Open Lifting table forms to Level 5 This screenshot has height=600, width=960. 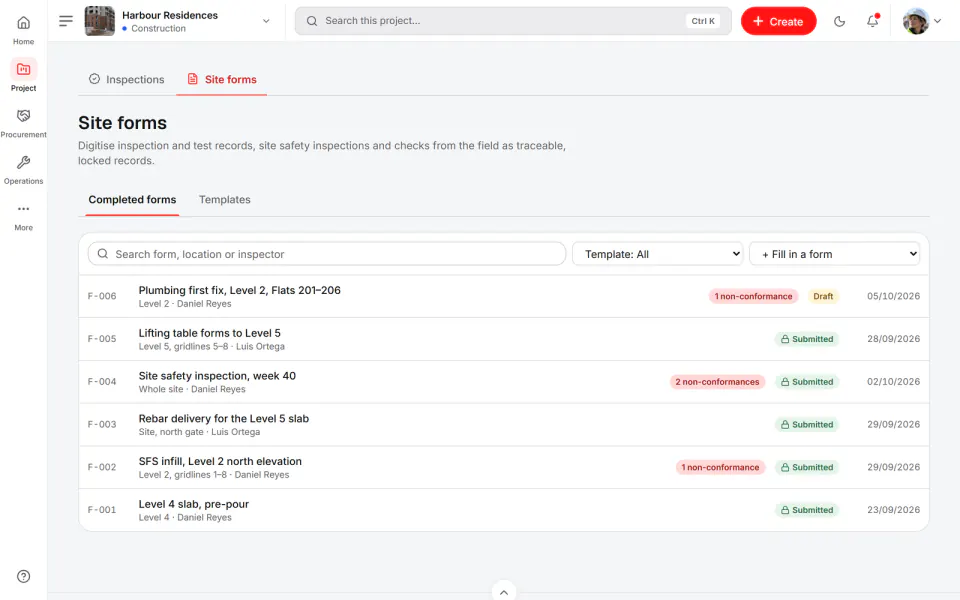tap(209, 333)
